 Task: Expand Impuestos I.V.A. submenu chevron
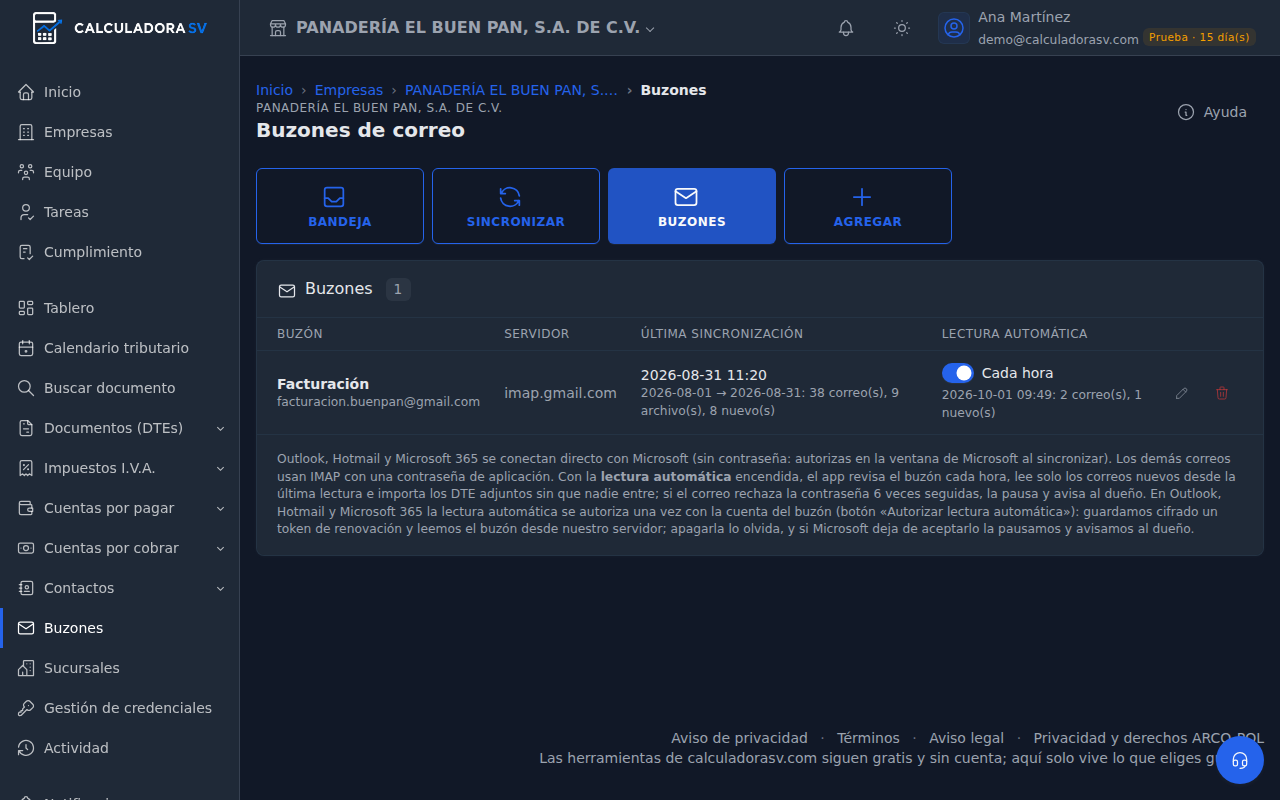pos(221,468)
